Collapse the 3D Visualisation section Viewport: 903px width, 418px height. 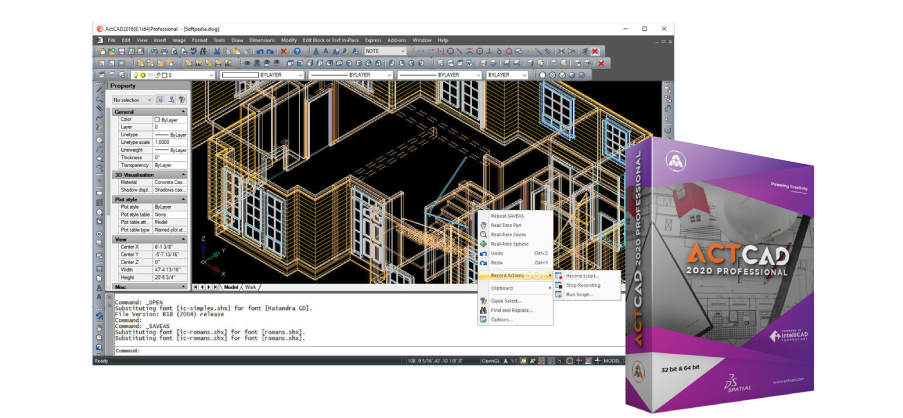pos(184,174)
